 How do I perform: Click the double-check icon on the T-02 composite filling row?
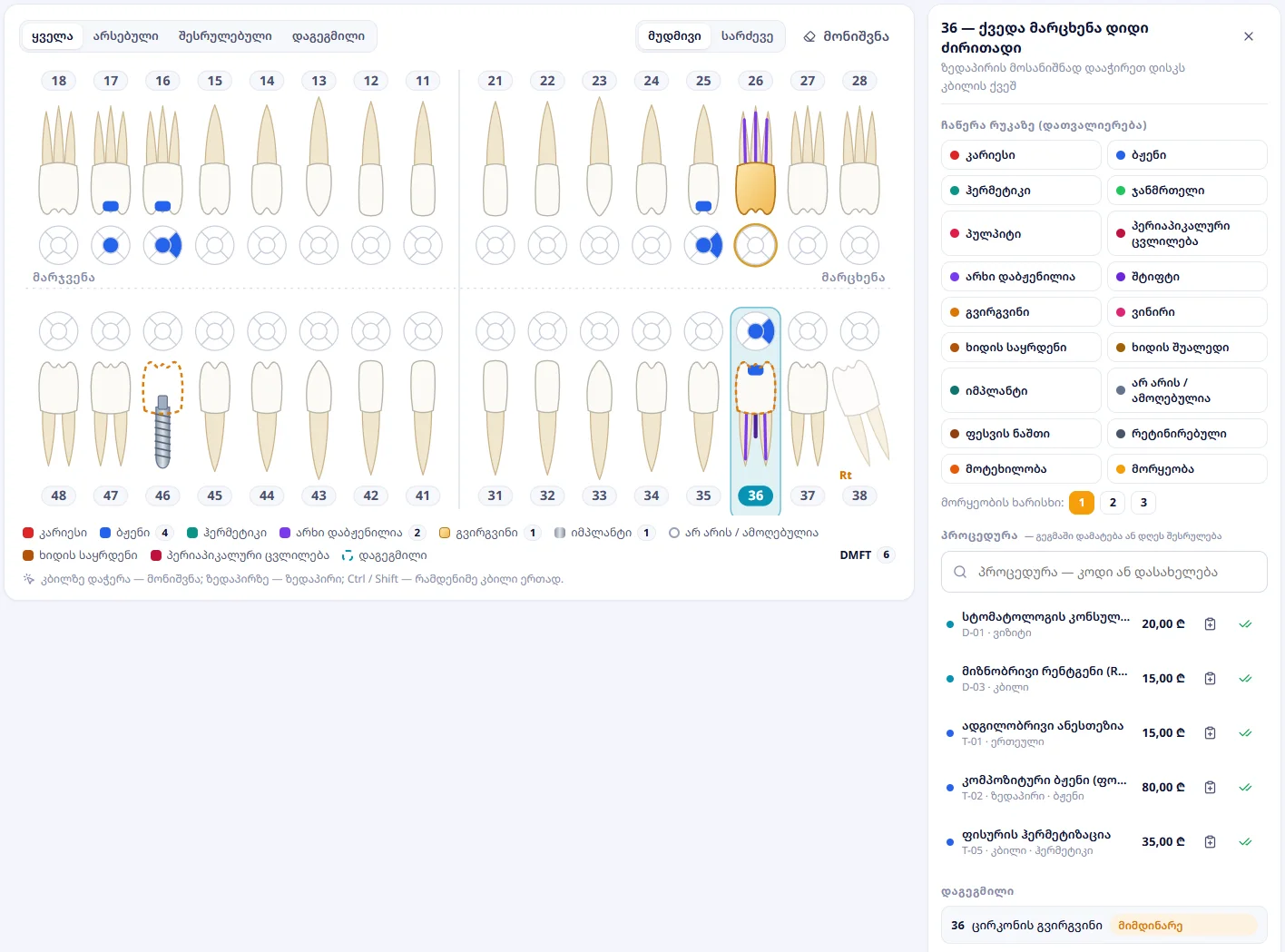tap(1245, 788)
